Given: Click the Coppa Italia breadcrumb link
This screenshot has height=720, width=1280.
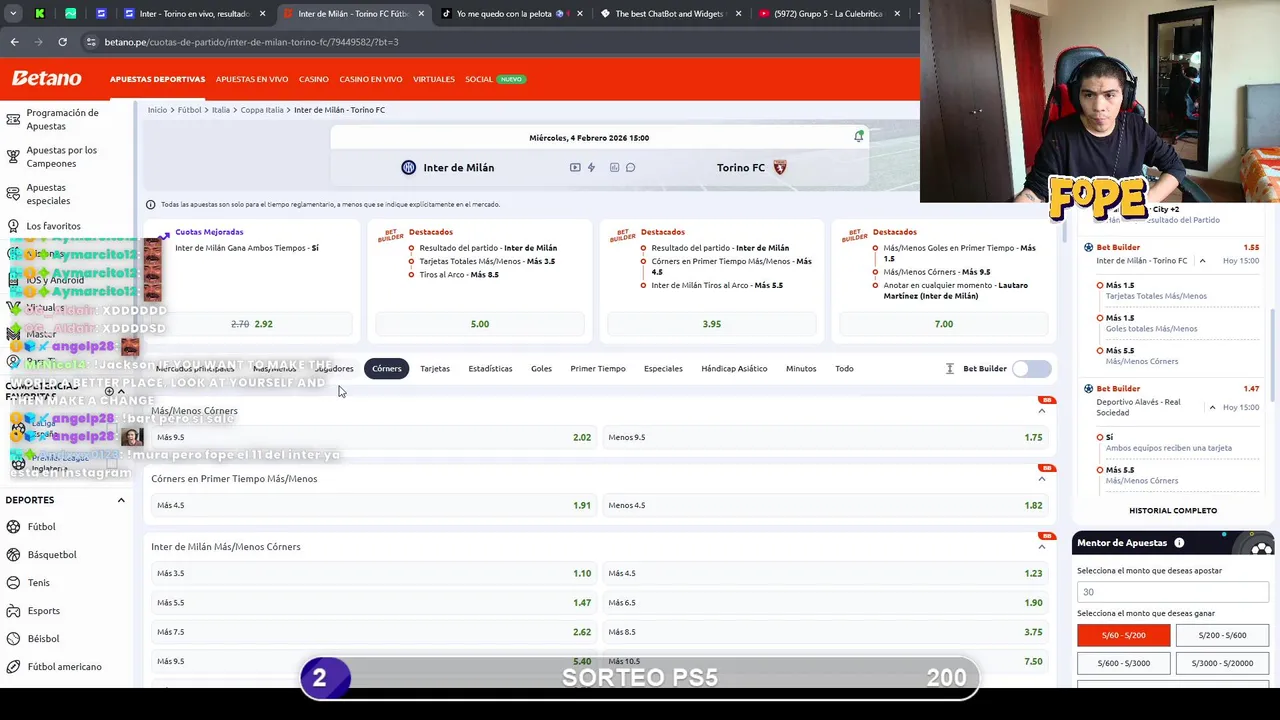Looking at the screenshot, I should 262,110.
